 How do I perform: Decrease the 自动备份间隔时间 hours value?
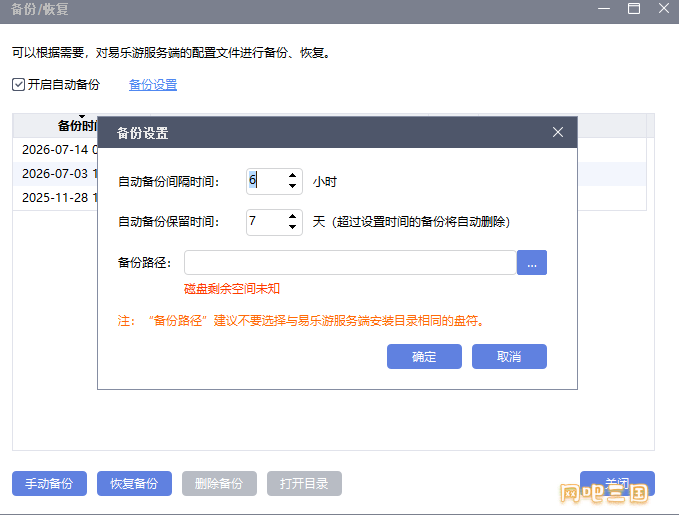292,186
